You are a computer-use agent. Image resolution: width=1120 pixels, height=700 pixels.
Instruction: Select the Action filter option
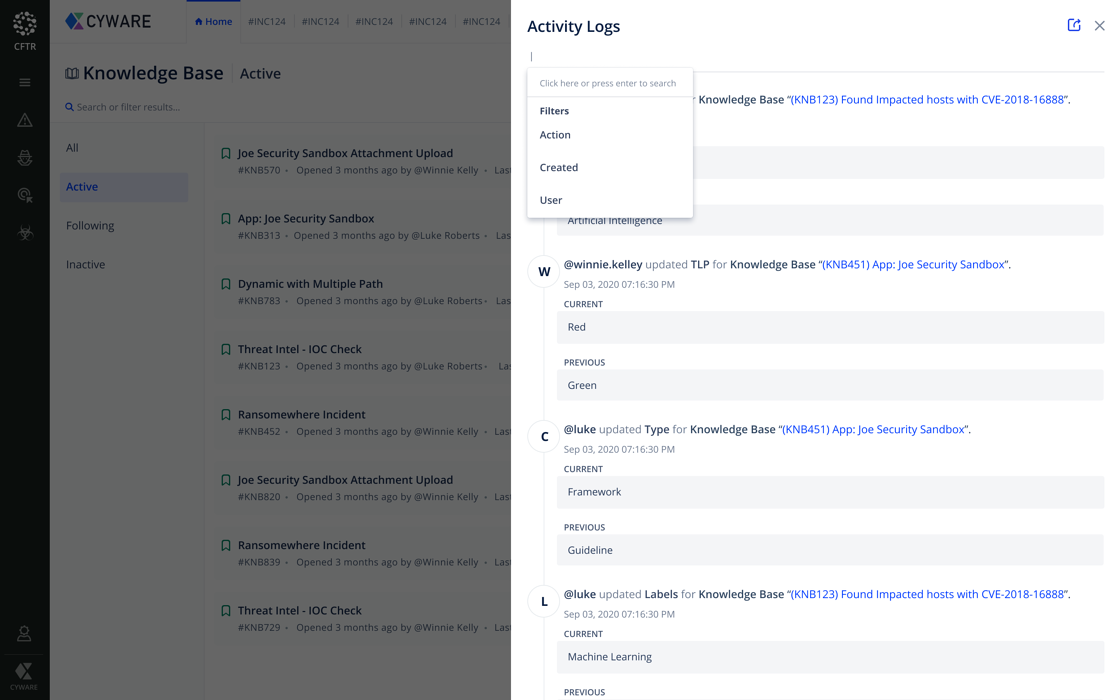pos(555,135)
